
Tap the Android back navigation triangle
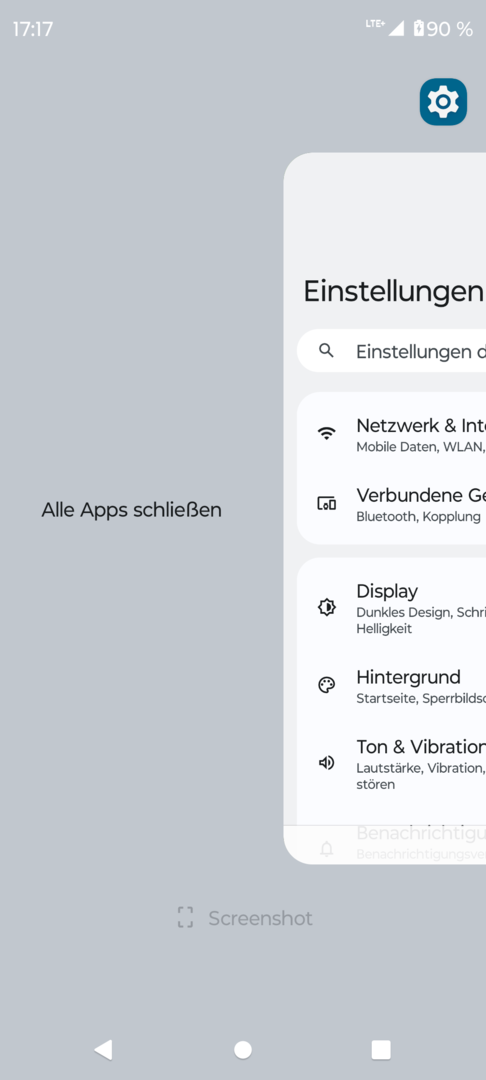point(103,1050)
